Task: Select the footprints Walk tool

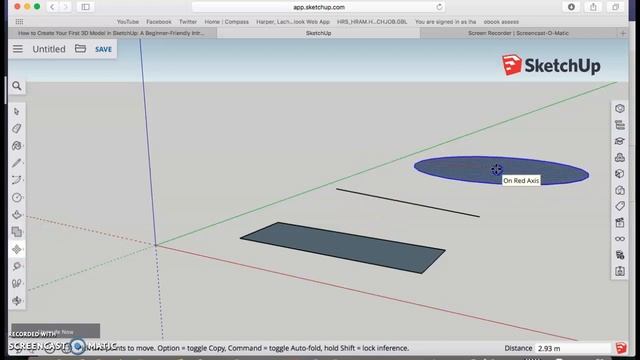Action: [17, 283]
